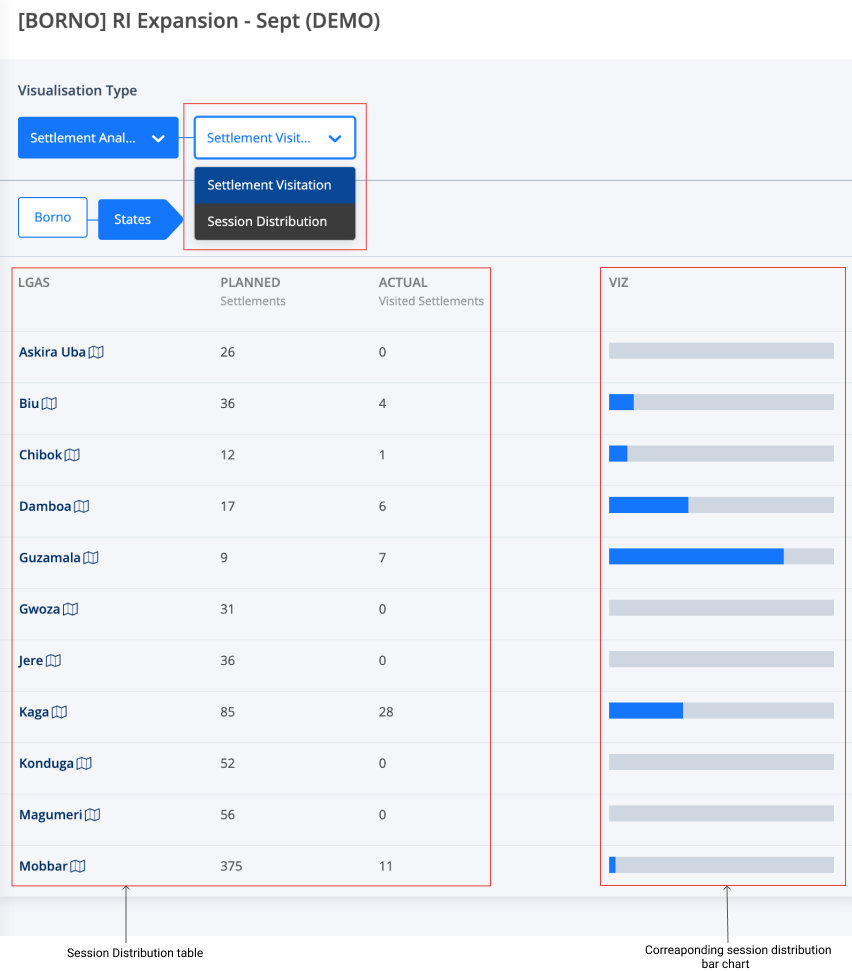Click the planned value 9 for Guzamala

(224, 558)
